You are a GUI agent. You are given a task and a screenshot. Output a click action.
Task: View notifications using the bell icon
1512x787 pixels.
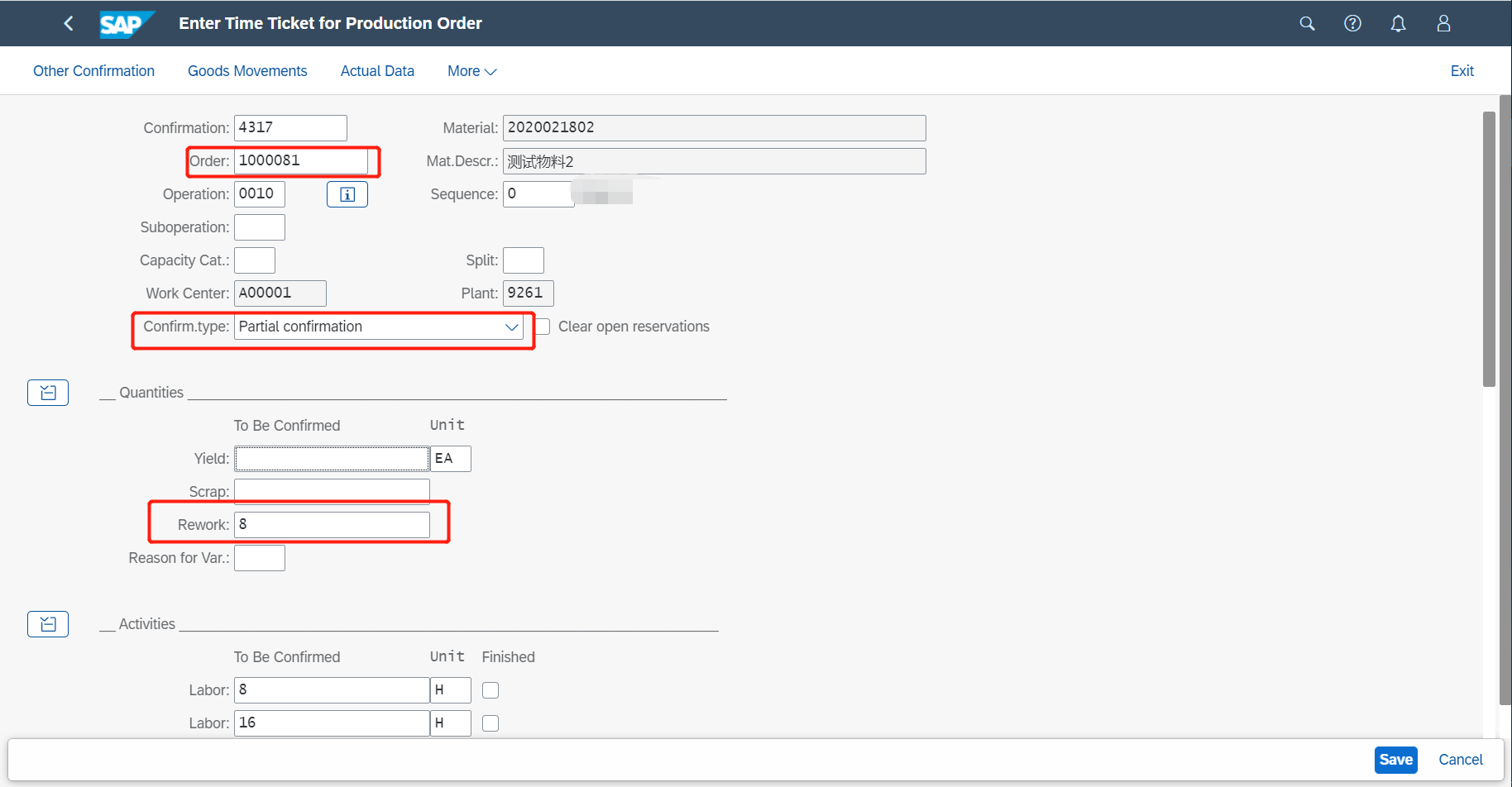pos(1398,23)
